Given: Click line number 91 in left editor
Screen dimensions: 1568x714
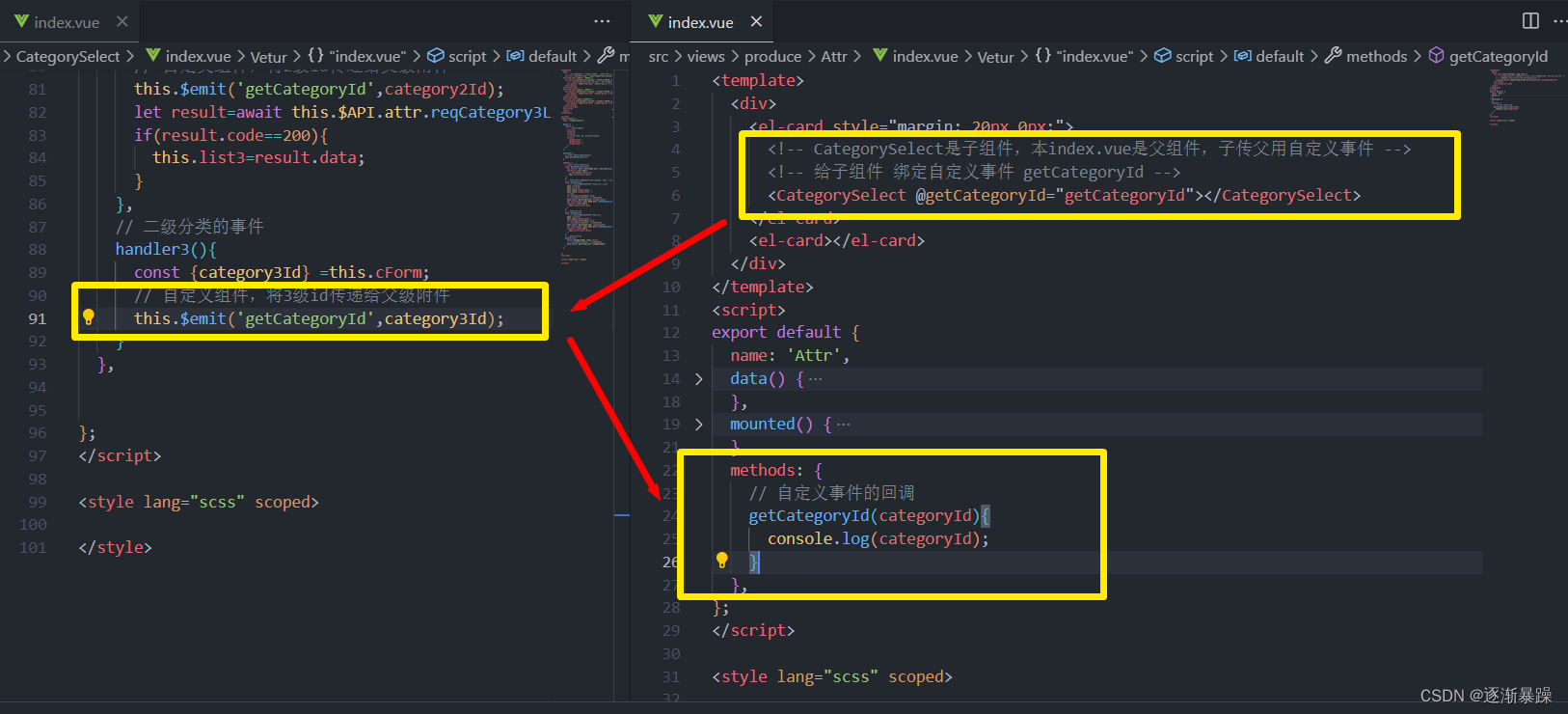Looking at the screenshot, I should pos(37,318).
